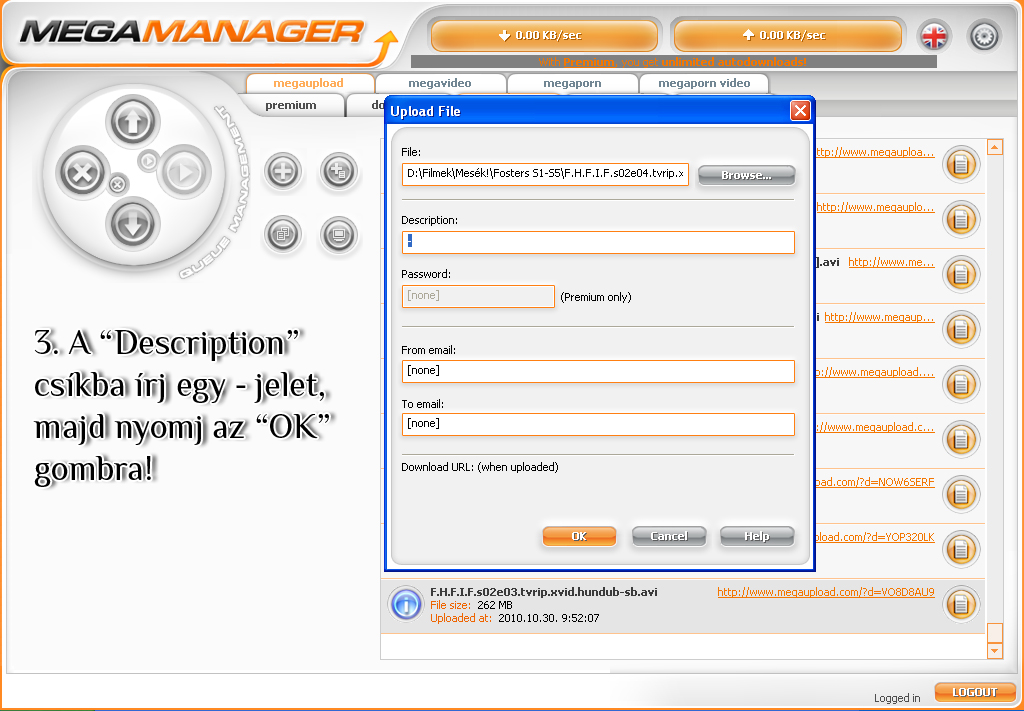Focus the Description text field
Viewport: 1024px width, 711px height.
(x=598, y=242)
